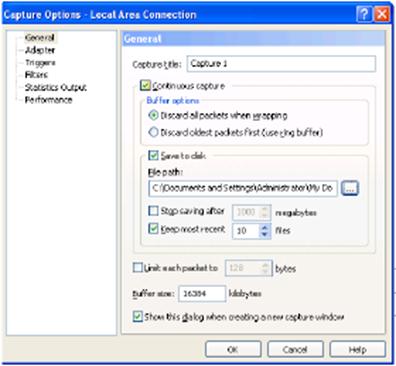This screenshot has width=396, height=366.
Task: Enable Stop saving after checkbox
Action: tap(153, 211)
